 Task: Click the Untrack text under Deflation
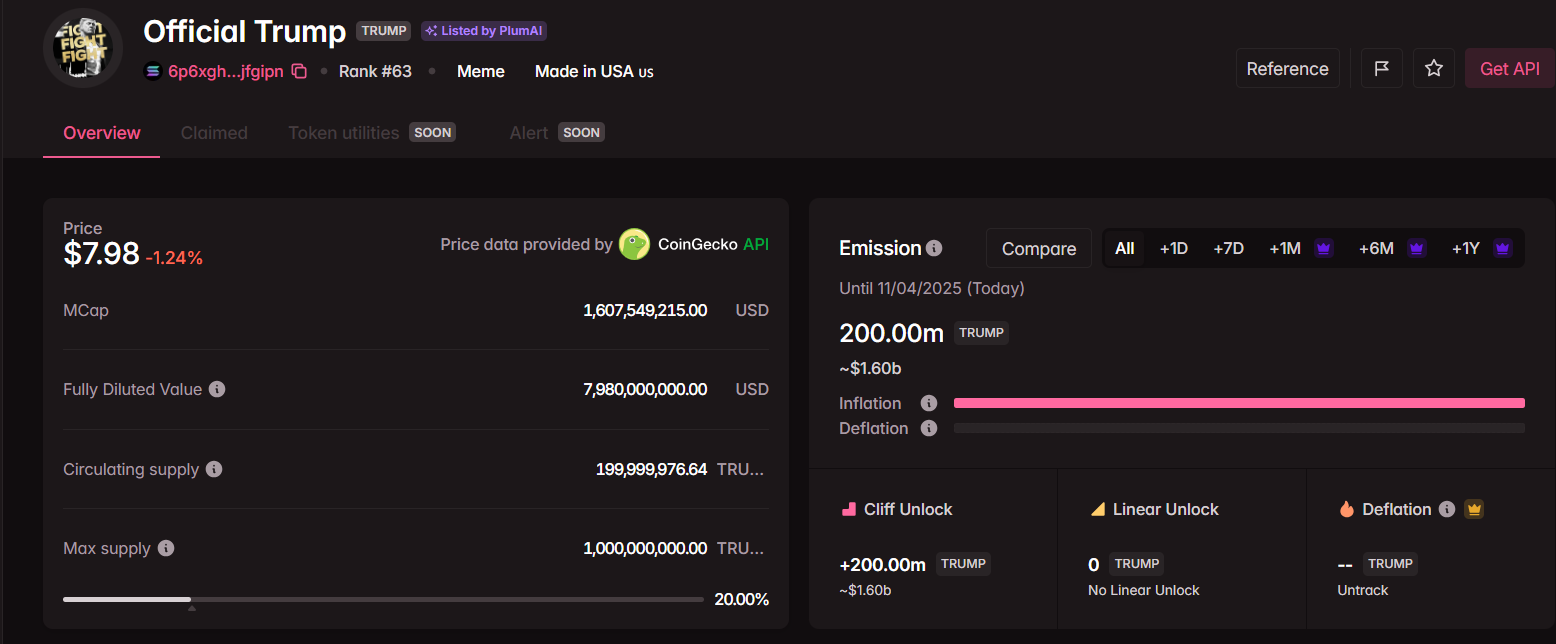coord(1363,590)
